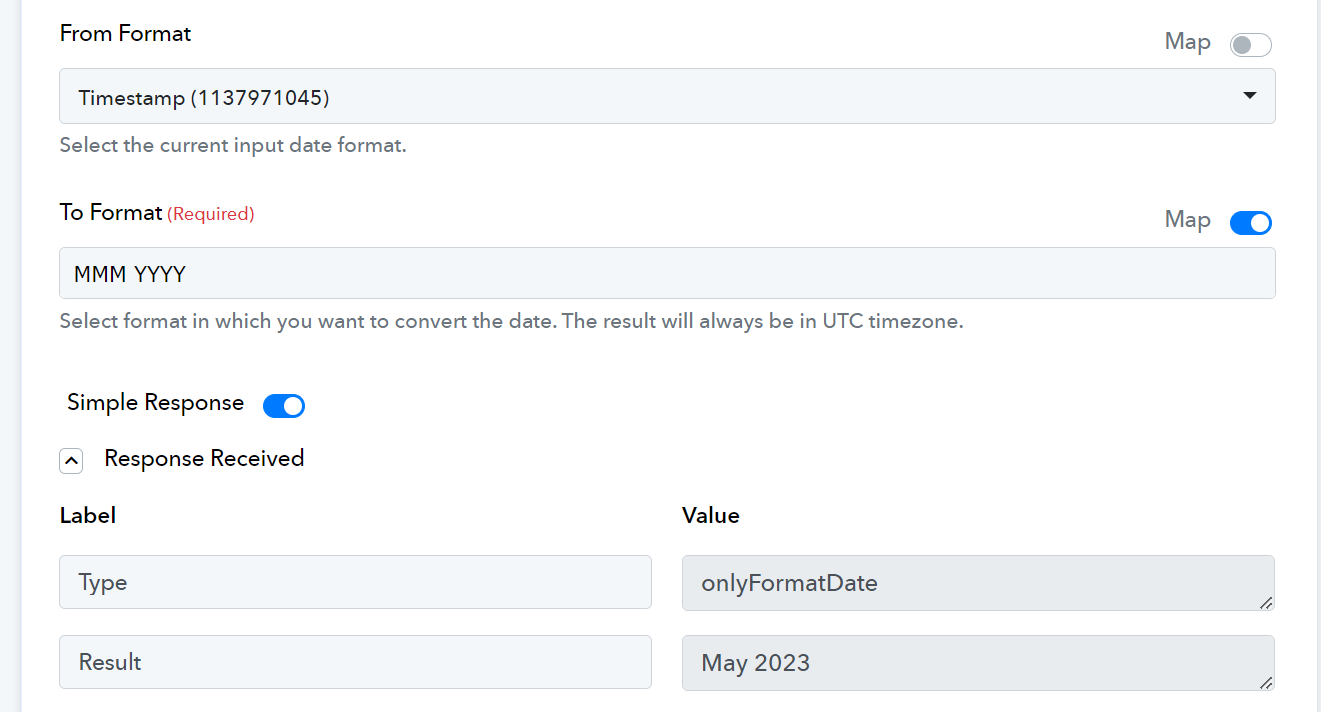Image resolution: width=1321 pixels, height=712 pixels.
Task: Select the Type label field
Action: point(355,582)
